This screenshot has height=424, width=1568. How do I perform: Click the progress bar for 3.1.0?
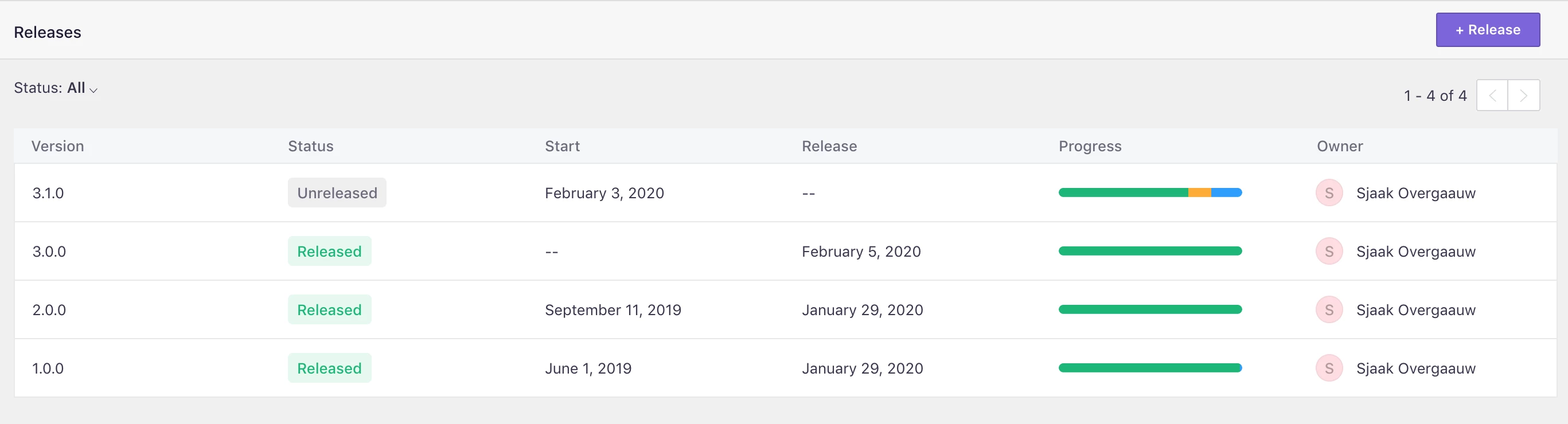(x=1150, y=193)
